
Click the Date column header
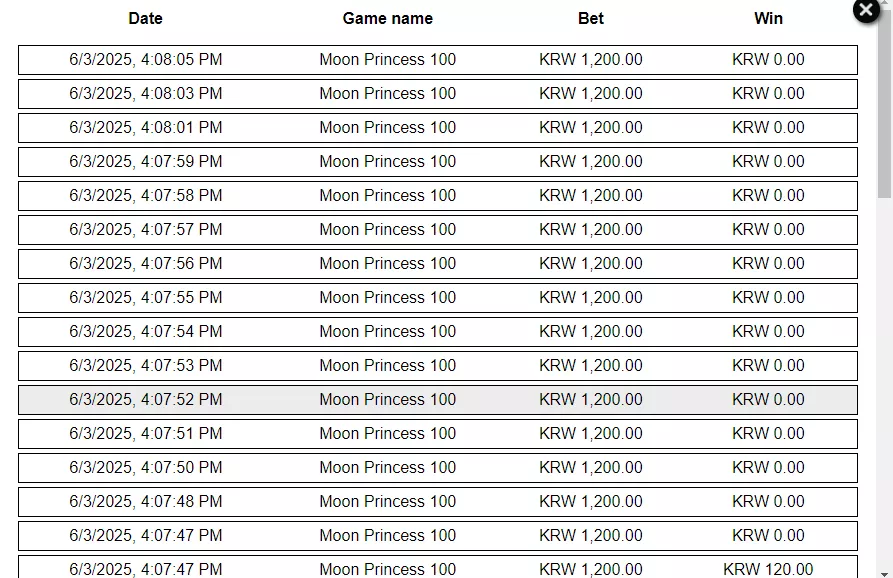[x=145, y=18]
